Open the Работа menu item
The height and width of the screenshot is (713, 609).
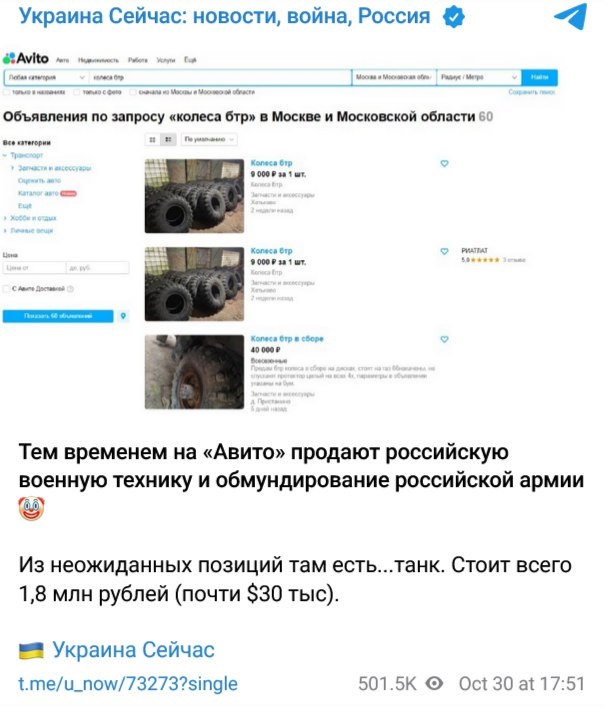[138, 60]
